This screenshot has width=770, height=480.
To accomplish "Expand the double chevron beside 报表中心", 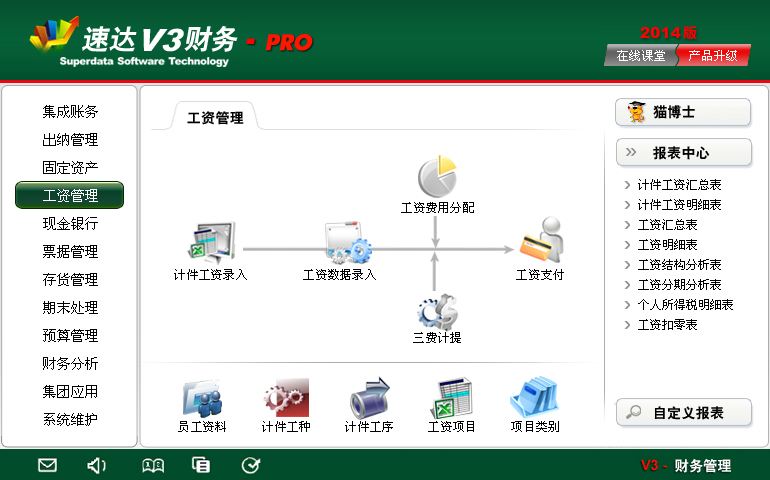I will [x=631, y=152].
